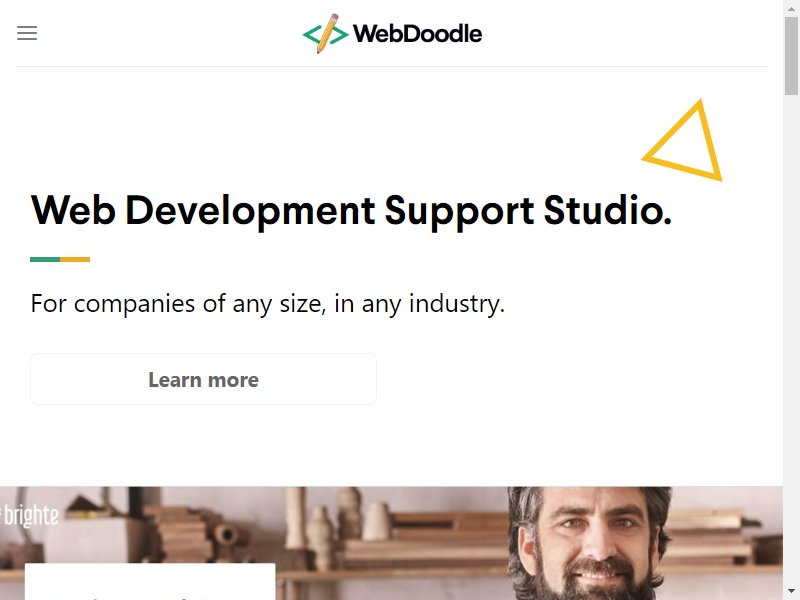
Task: Click the left green angle bracket in logo
Action: [312, 35]
